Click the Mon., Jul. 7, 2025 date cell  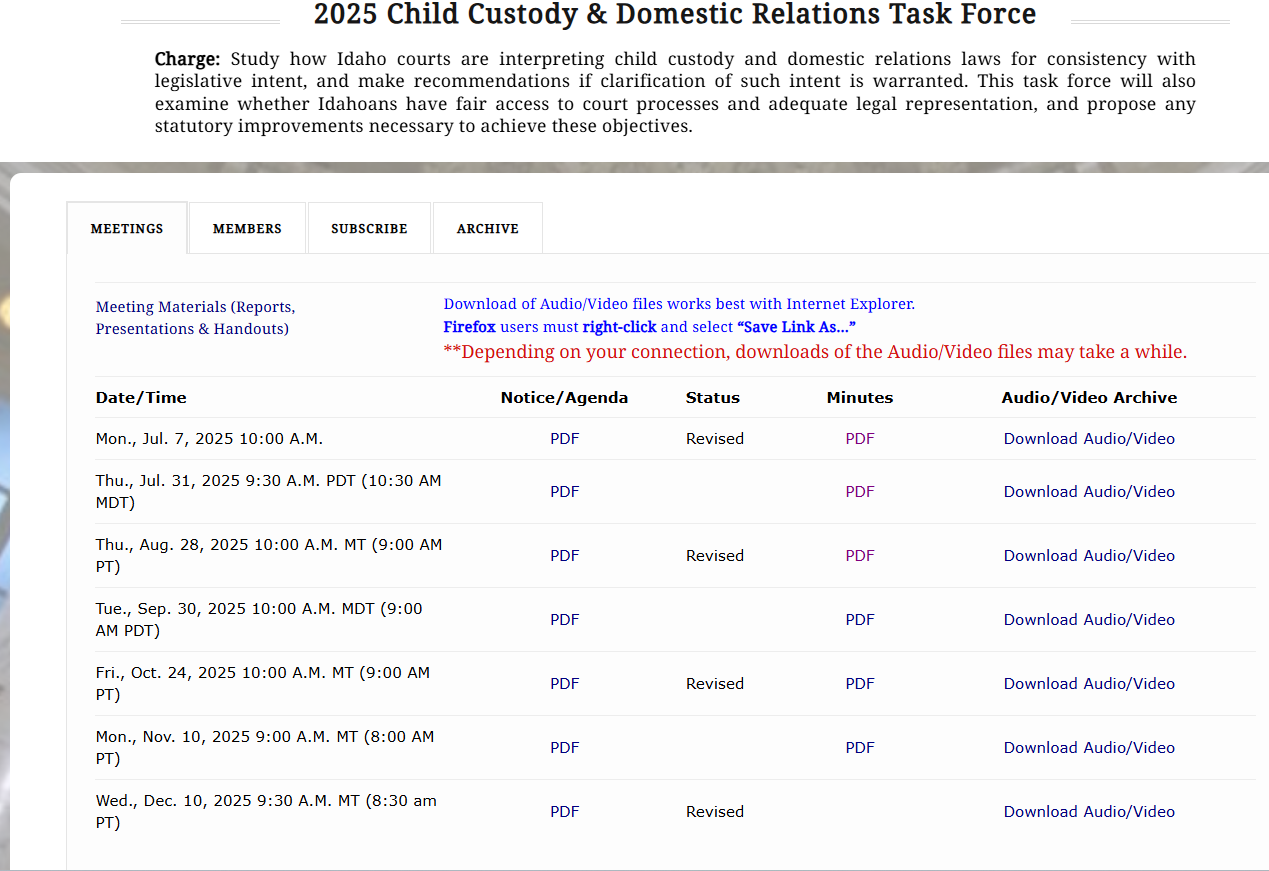209,439
